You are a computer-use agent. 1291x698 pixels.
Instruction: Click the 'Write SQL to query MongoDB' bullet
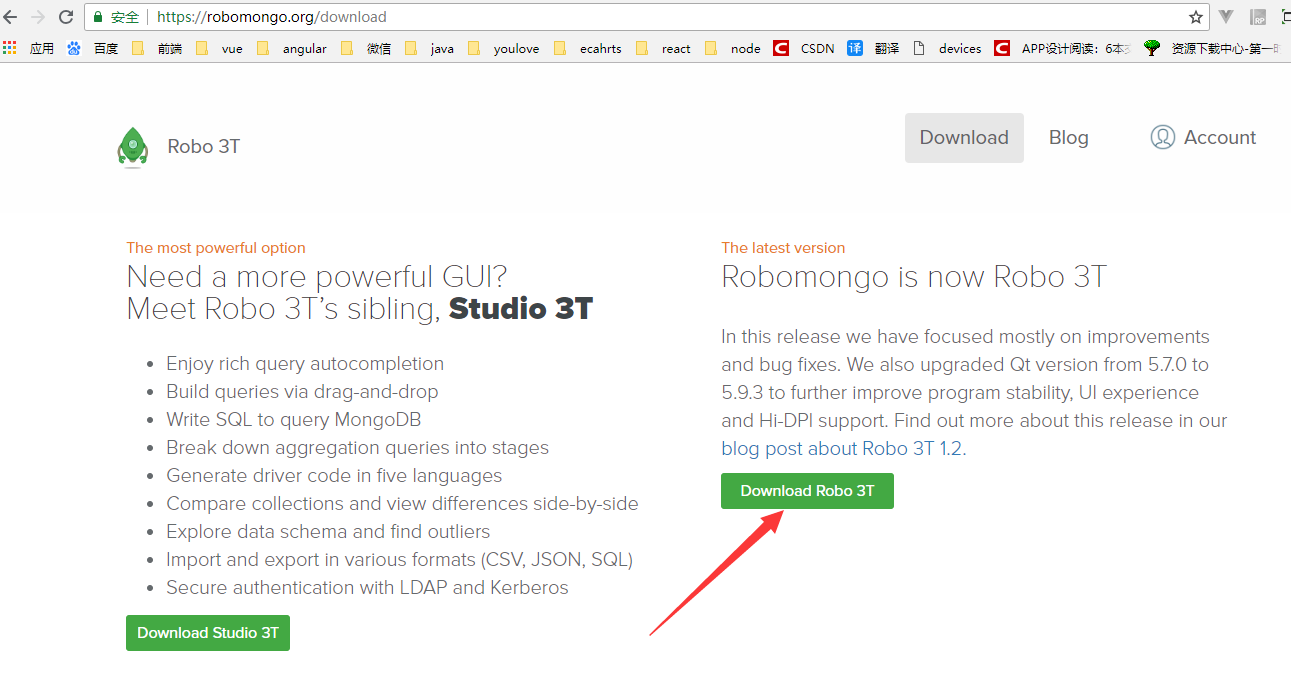pyautogui.click(x=294, y=420)
